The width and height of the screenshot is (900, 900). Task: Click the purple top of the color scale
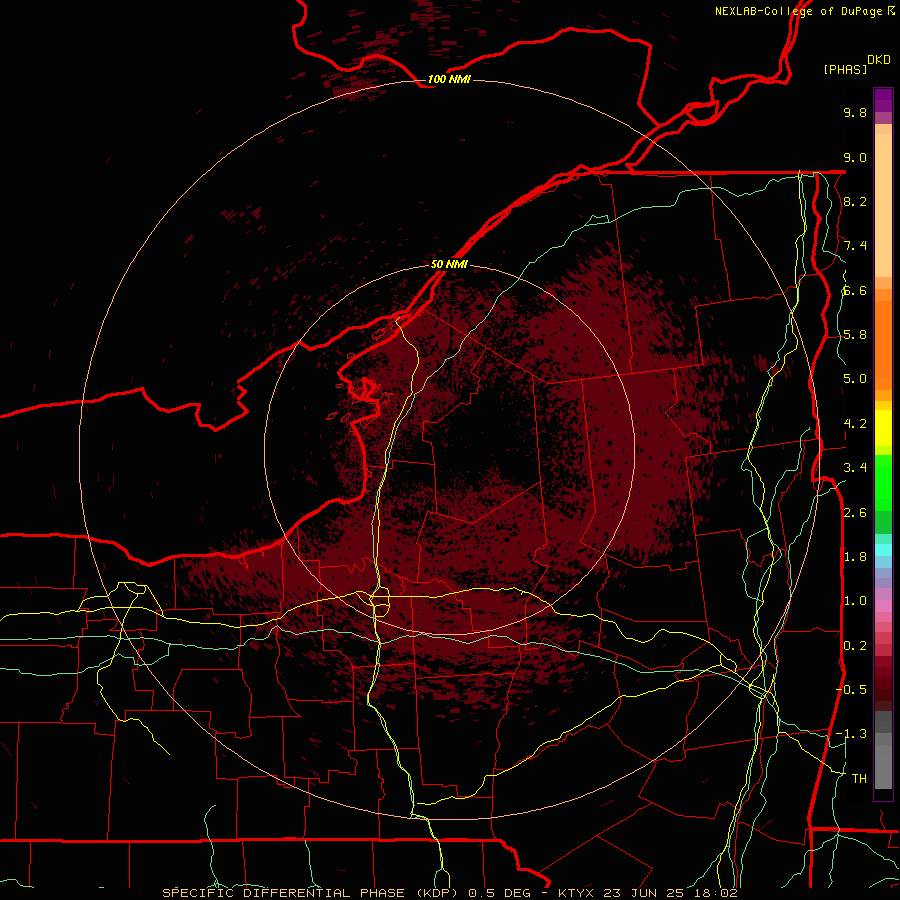click(883, 100)
